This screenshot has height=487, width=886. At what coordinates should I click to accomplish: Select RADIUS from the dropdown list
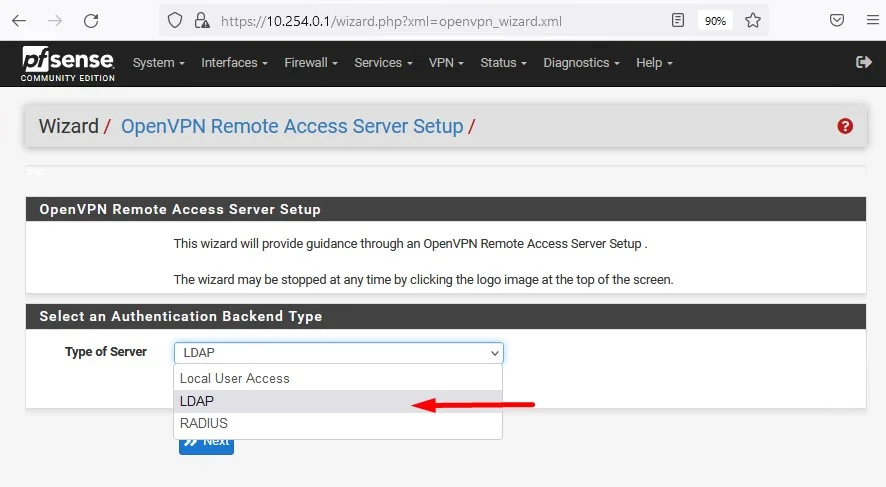coord(338,423)
